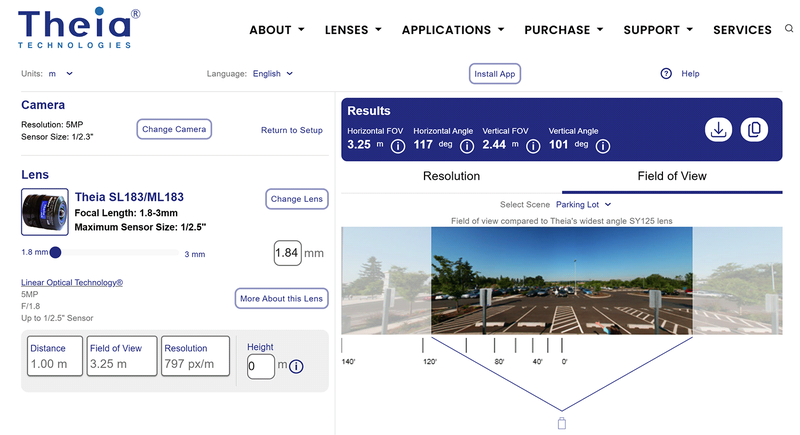Switch to the Field of View tab
Image resolution: width=800 pixels, height=435 pixels.
(x=672, y=176)
